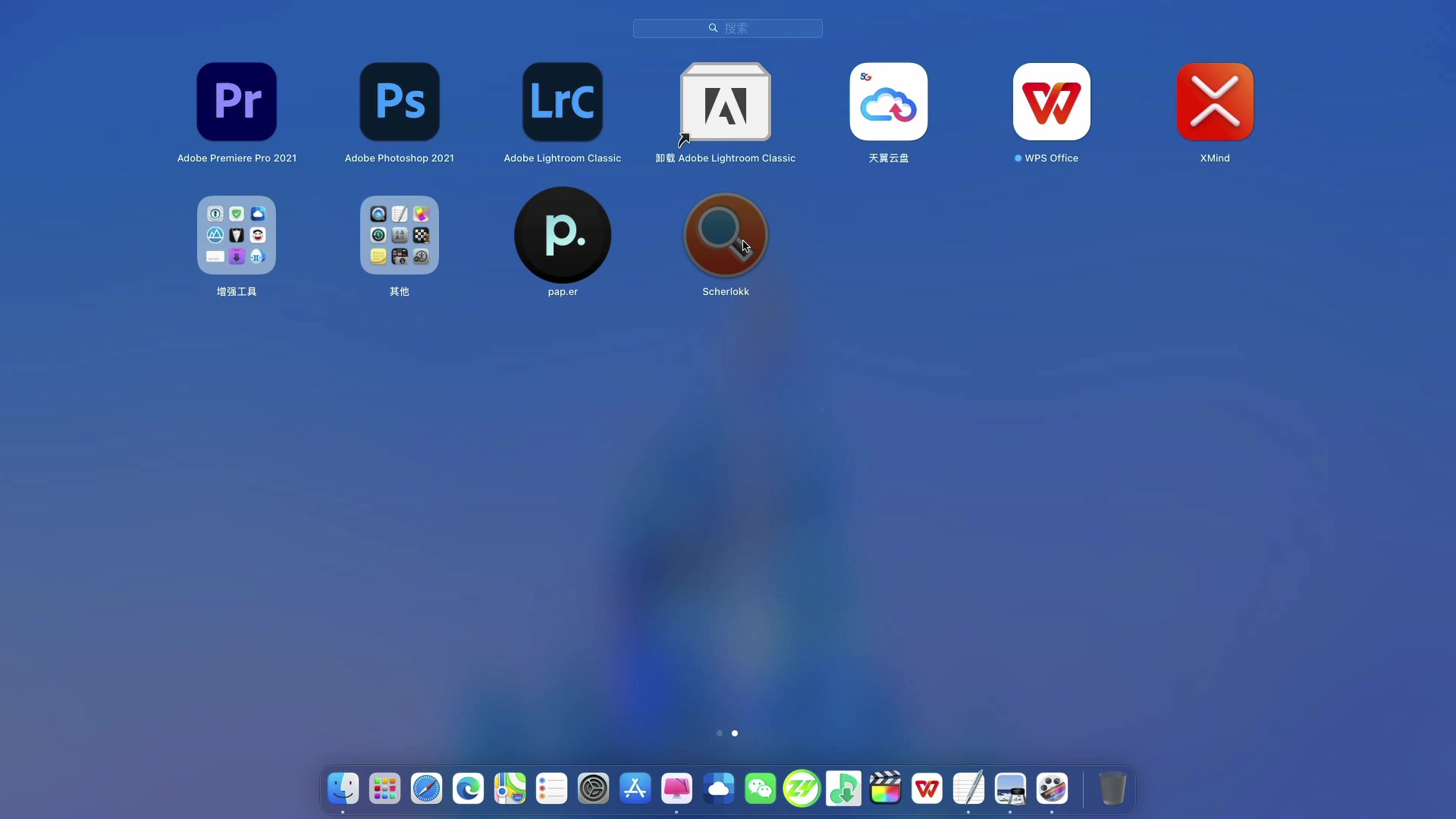Launch WPS Office from Launchpad grid
The image size is (1456, 819).
pyautogui.click(x=1052, y=102)
